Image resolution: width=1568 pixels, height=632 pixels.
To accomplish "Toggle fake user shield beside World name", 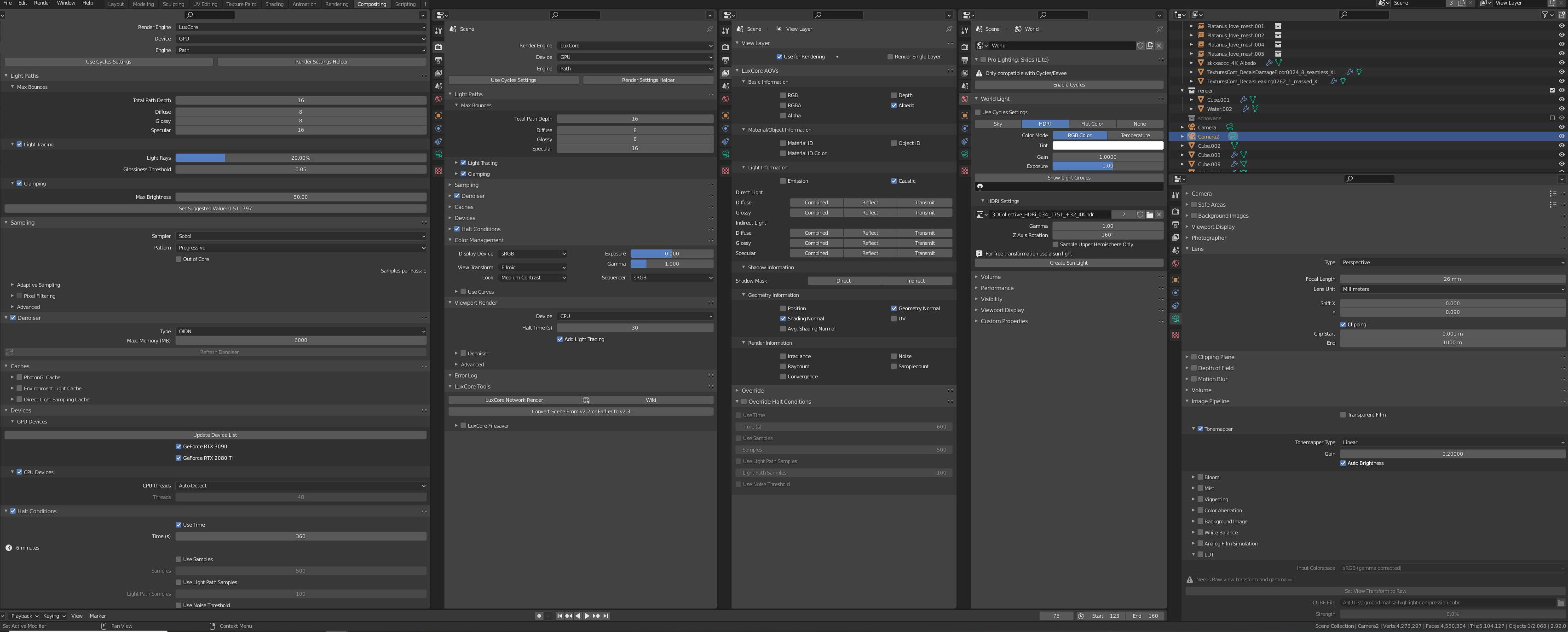I will (1140, 46).
